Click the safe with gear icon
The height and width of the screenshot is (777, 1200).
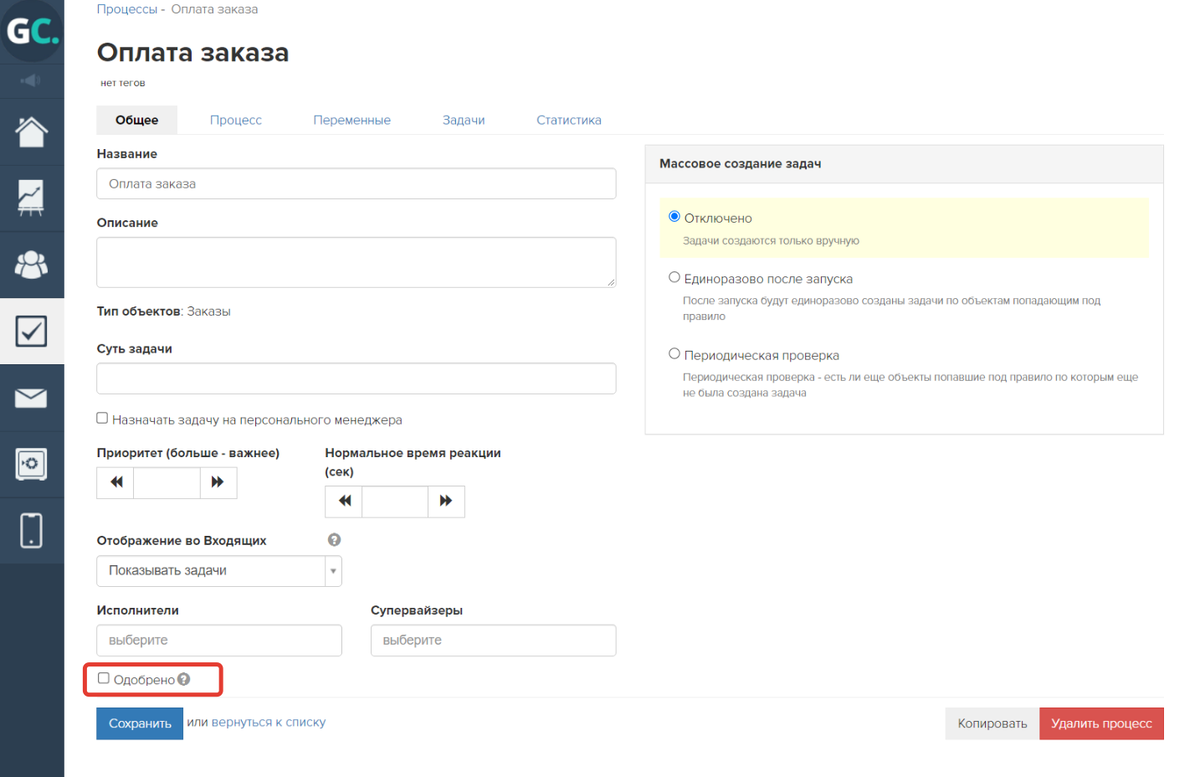(32, 463)
